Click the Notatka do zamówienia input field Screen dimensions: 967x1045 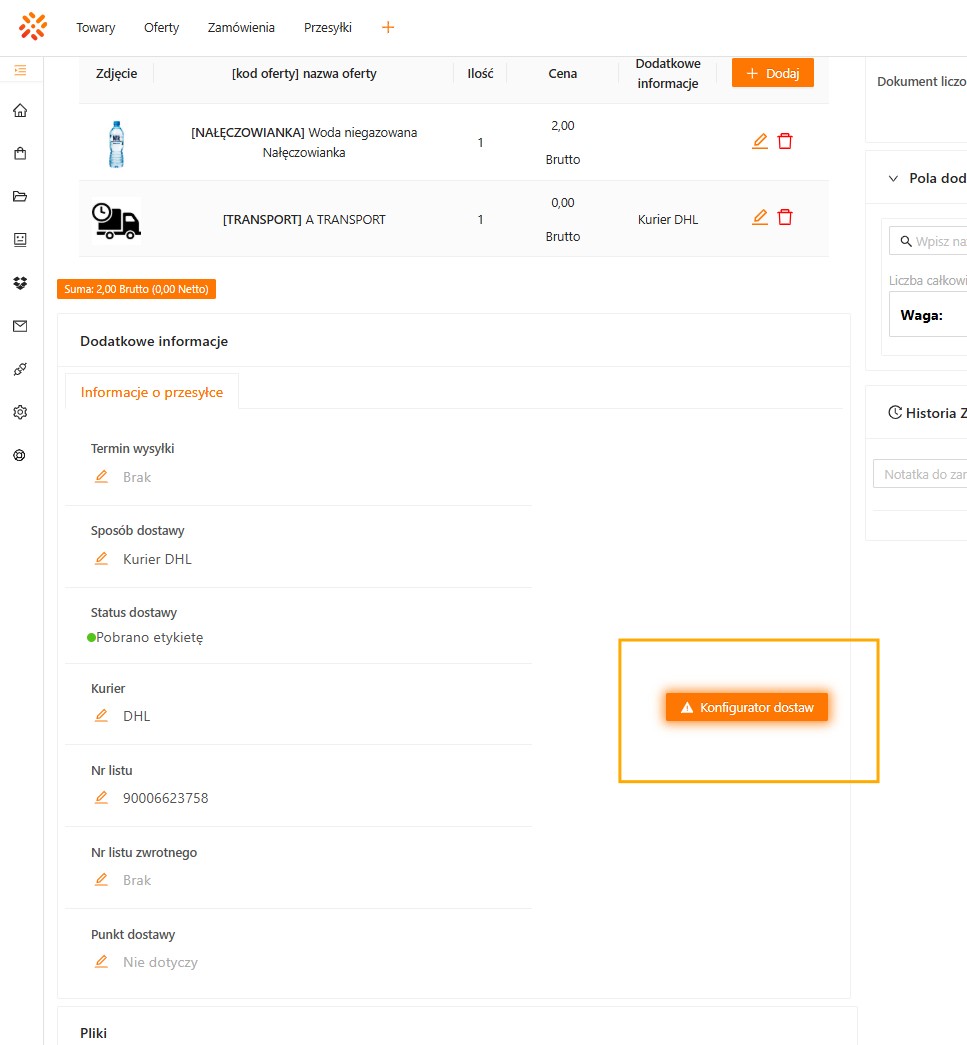(x=920, y=474)
